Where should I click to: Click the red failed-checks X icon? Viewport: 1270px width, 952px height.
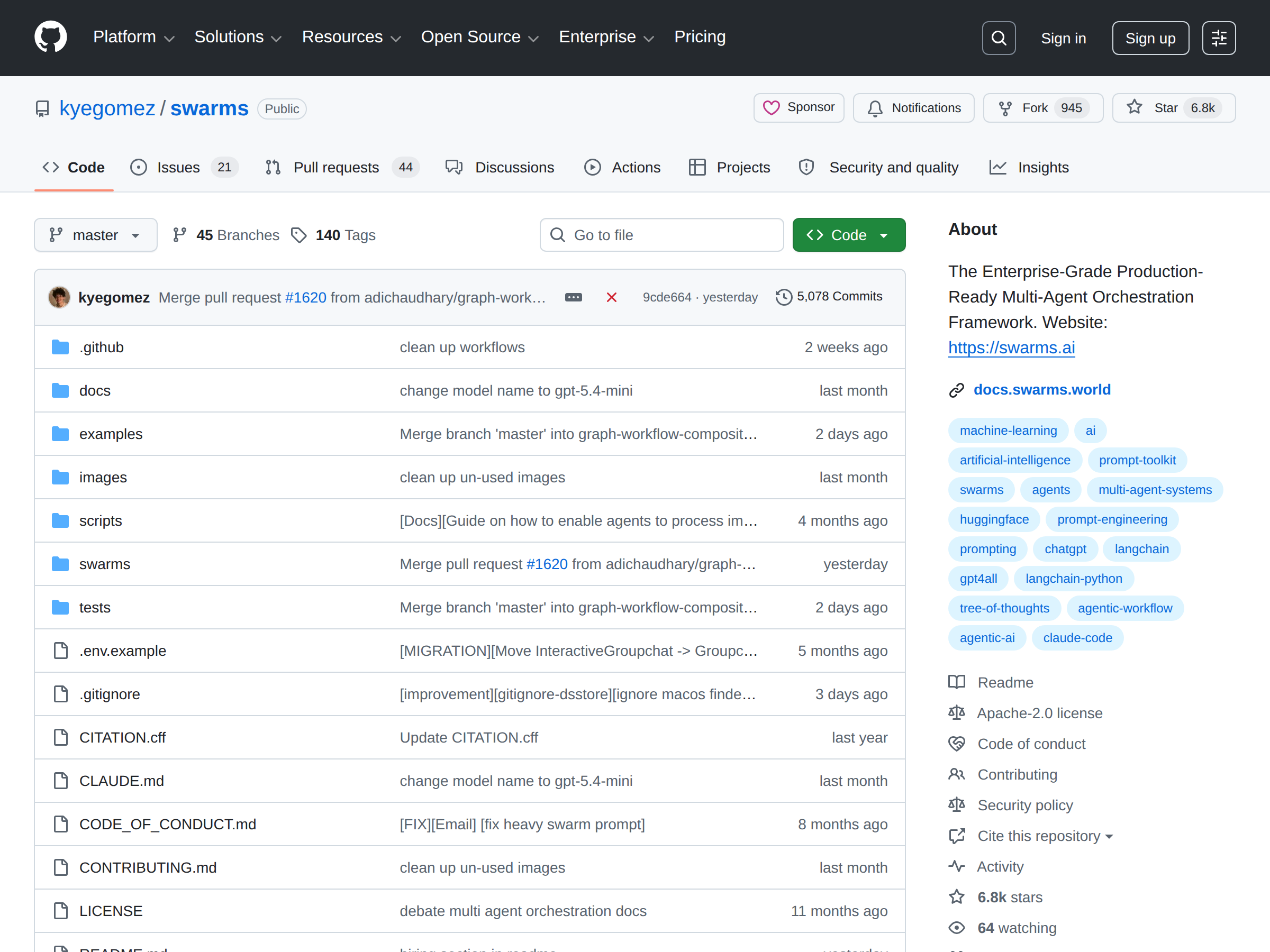[612, 297]
